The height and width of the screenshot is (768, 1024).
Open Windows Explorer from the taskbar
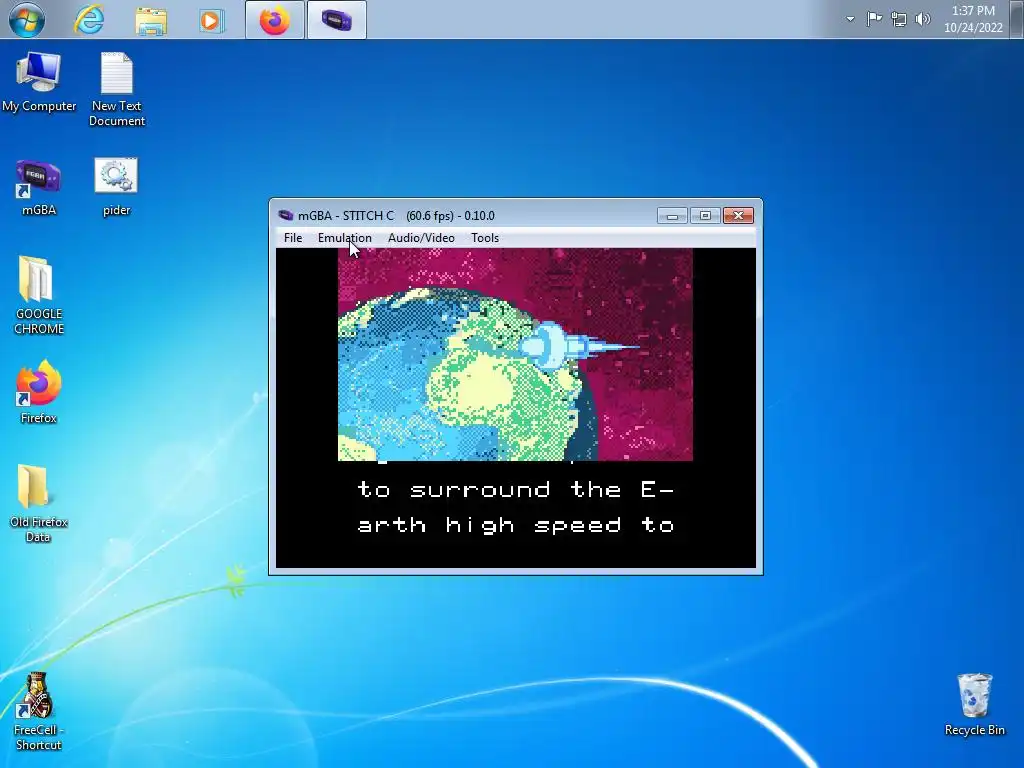click(x=151, y=20)
